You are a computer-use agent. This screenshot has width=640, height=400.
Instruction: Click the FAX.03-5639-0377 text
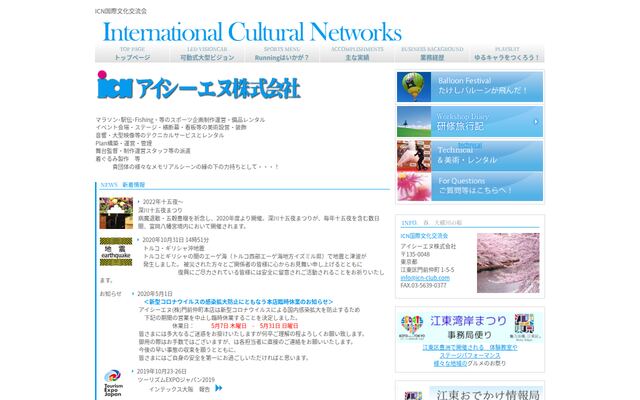423,285
